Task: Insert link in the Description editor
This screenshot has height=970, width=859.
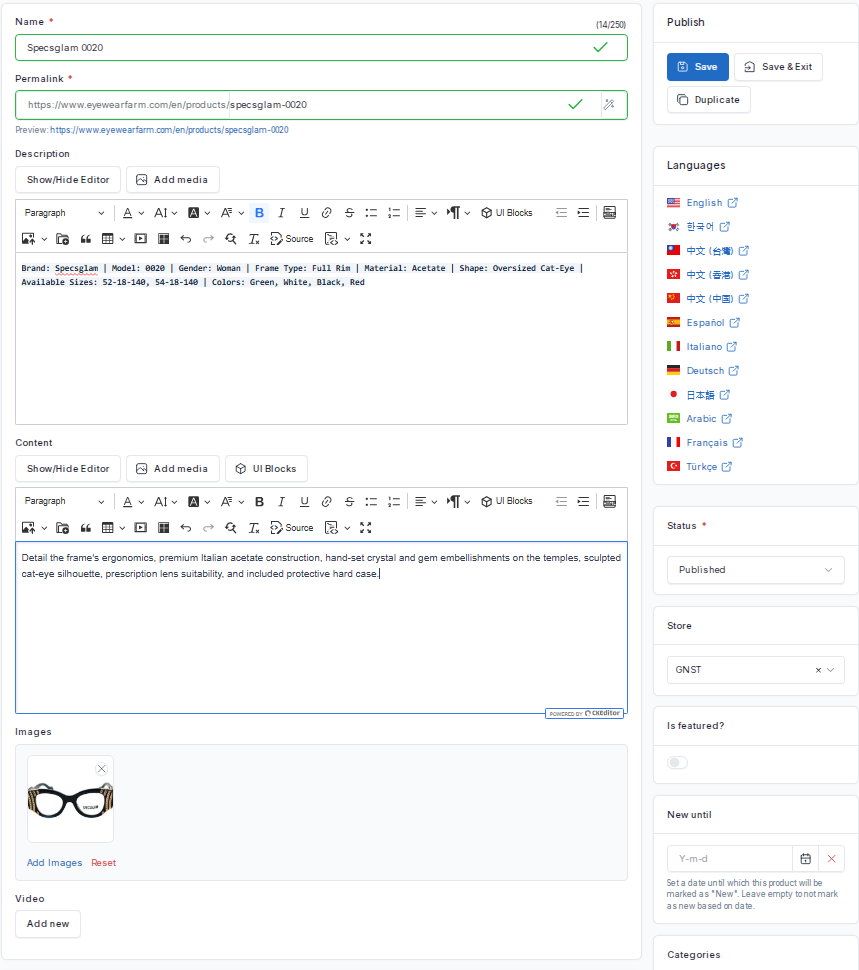Action: [x=327, y=213]
